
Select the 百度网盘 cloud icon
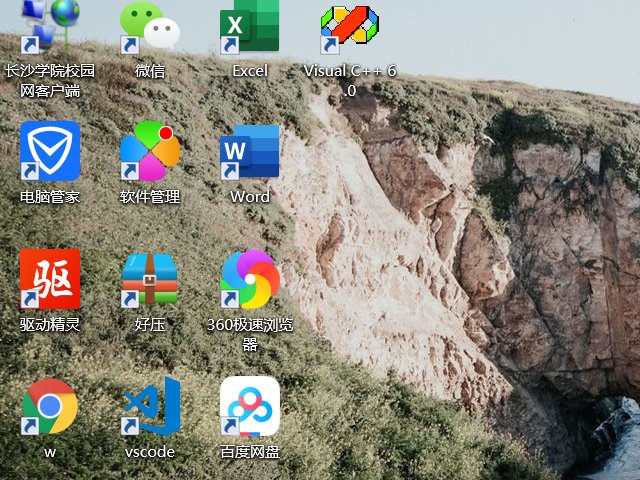click(x=249, y=406)
